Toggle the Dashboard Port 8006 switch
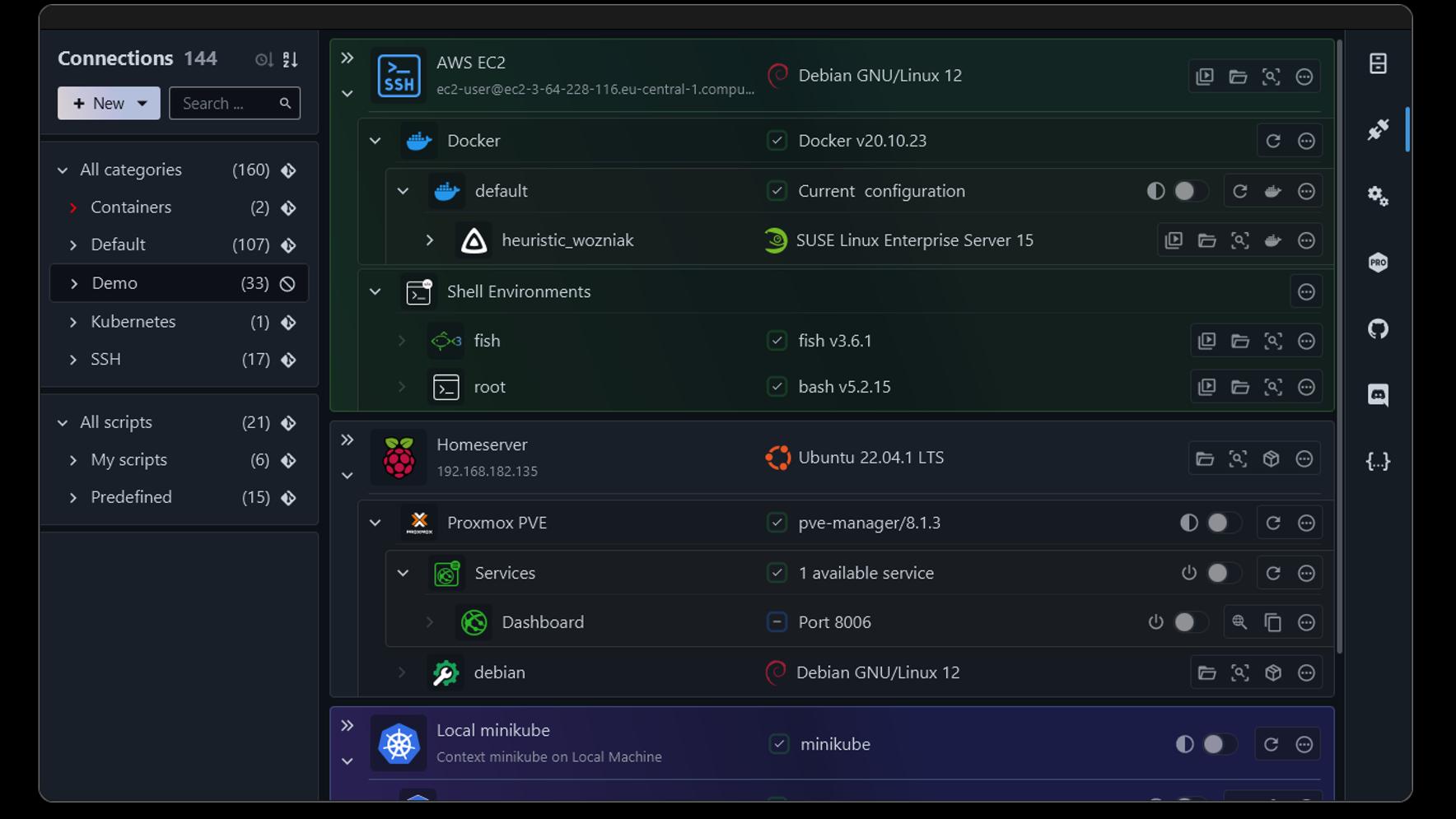This screenshot has height=819, width=1456. click(x=1191, y=622)
